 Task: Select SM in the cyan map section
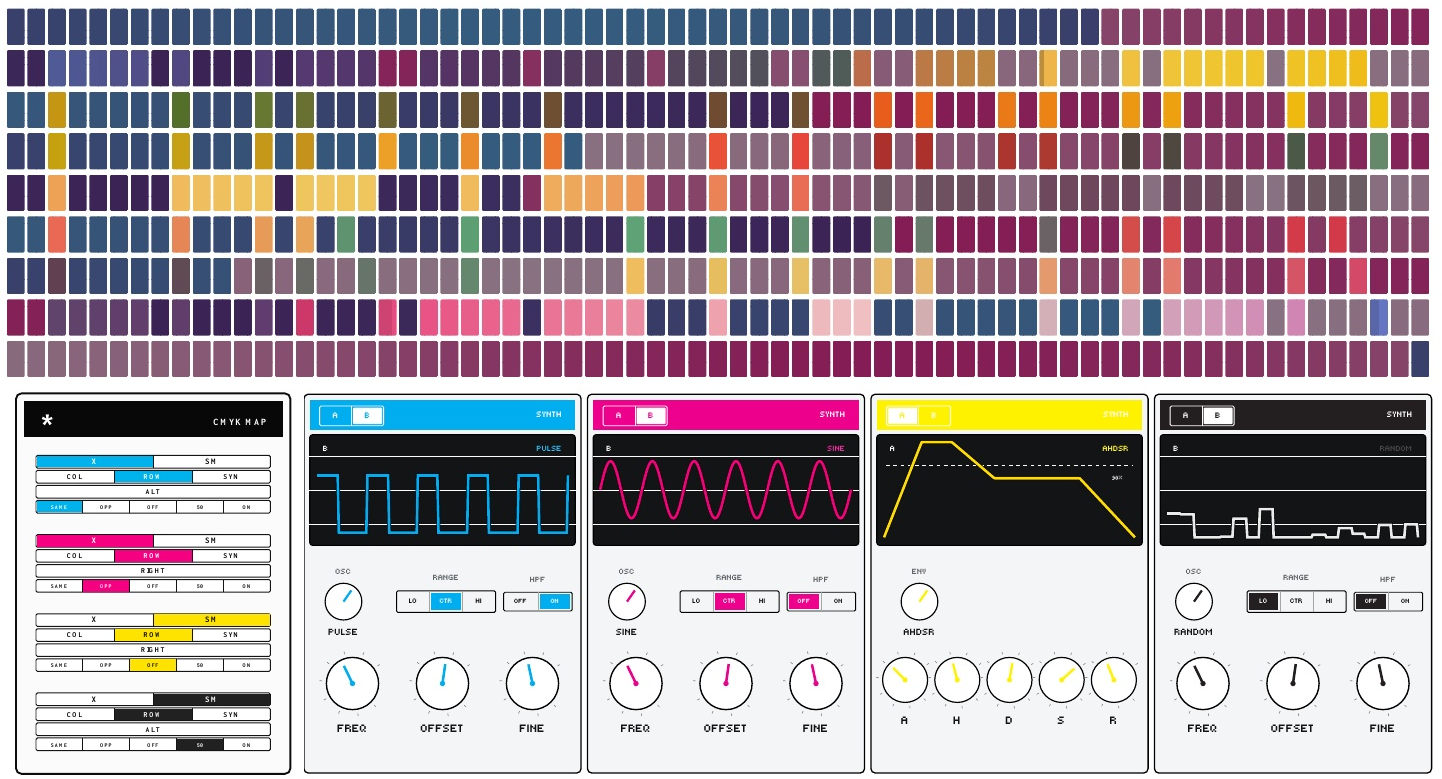(211, 462)
